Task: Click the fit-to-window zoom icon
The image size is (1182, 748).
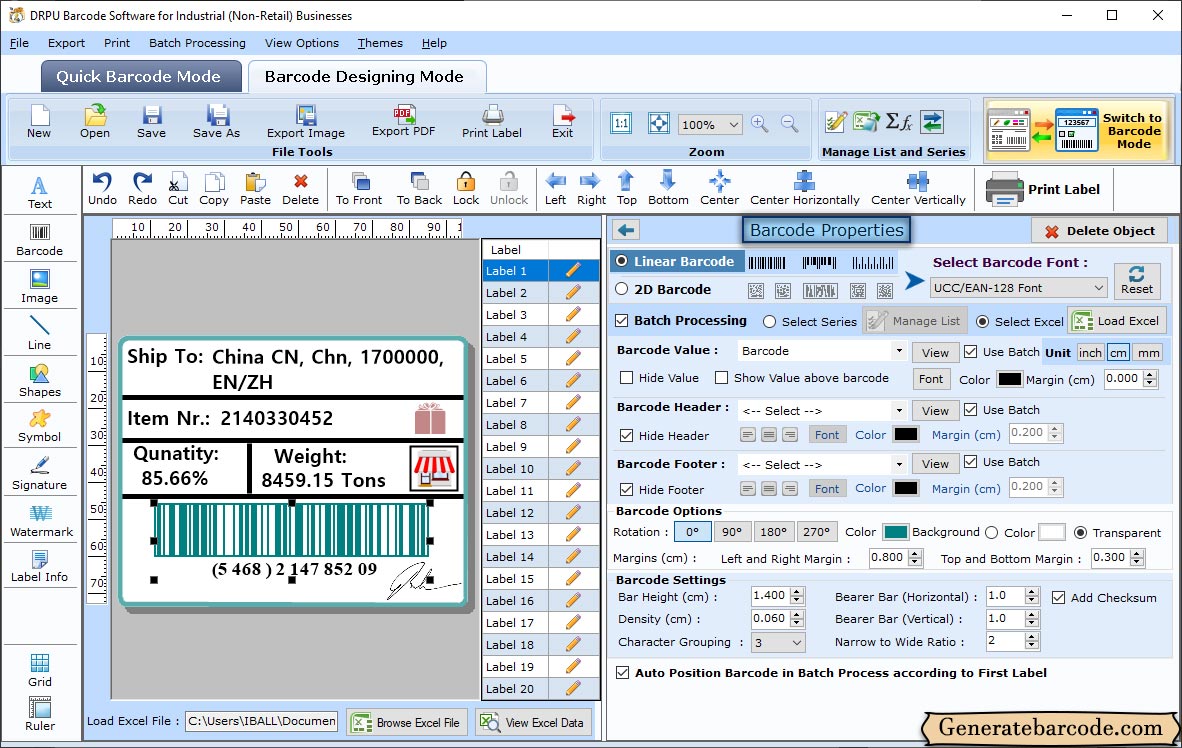Action: [659, 124]
